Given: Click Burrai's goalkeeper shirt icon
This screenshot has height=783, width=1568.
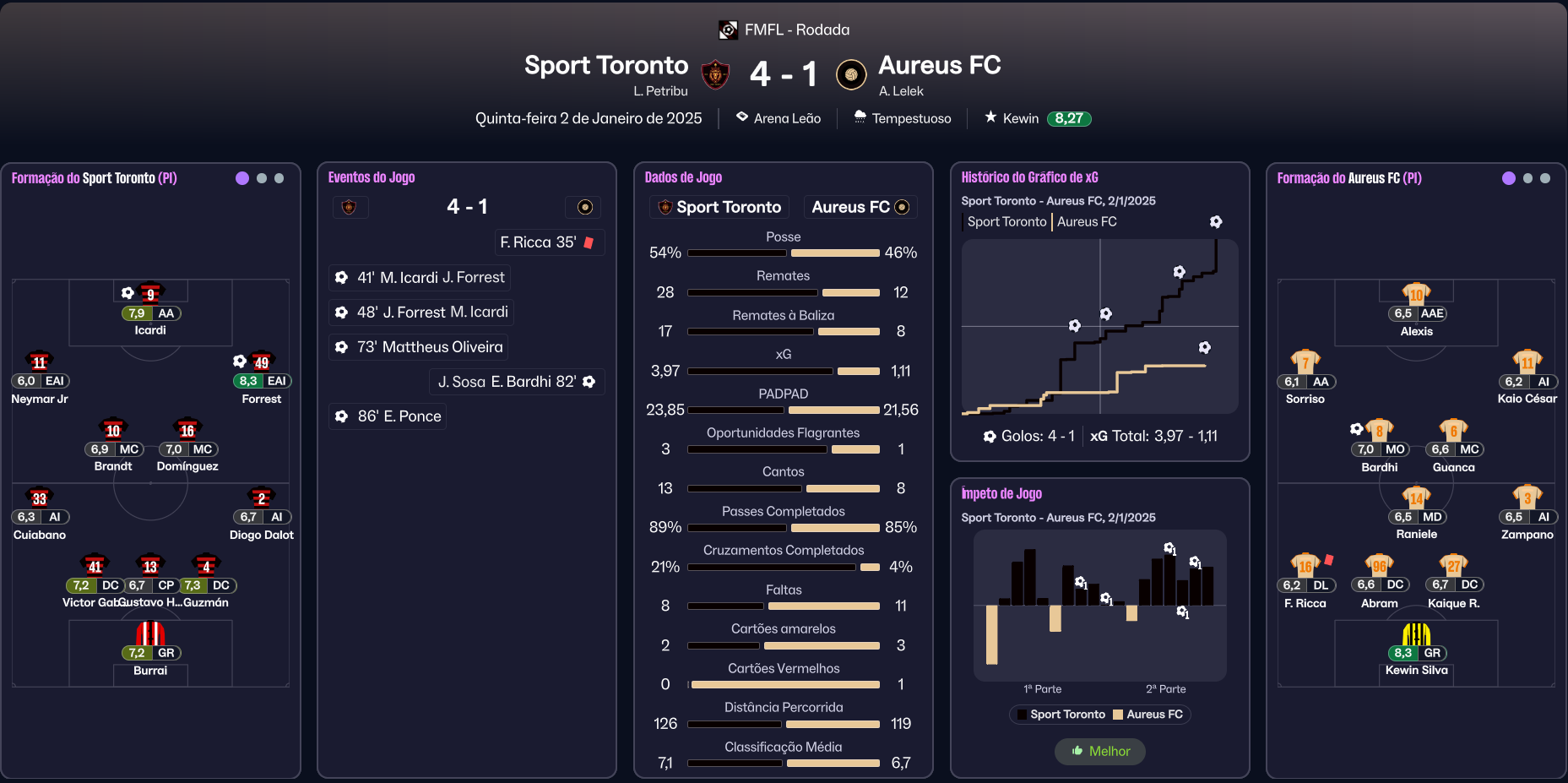Looking at the screenshot, I should pyautogui.click(x=150, y=633).
